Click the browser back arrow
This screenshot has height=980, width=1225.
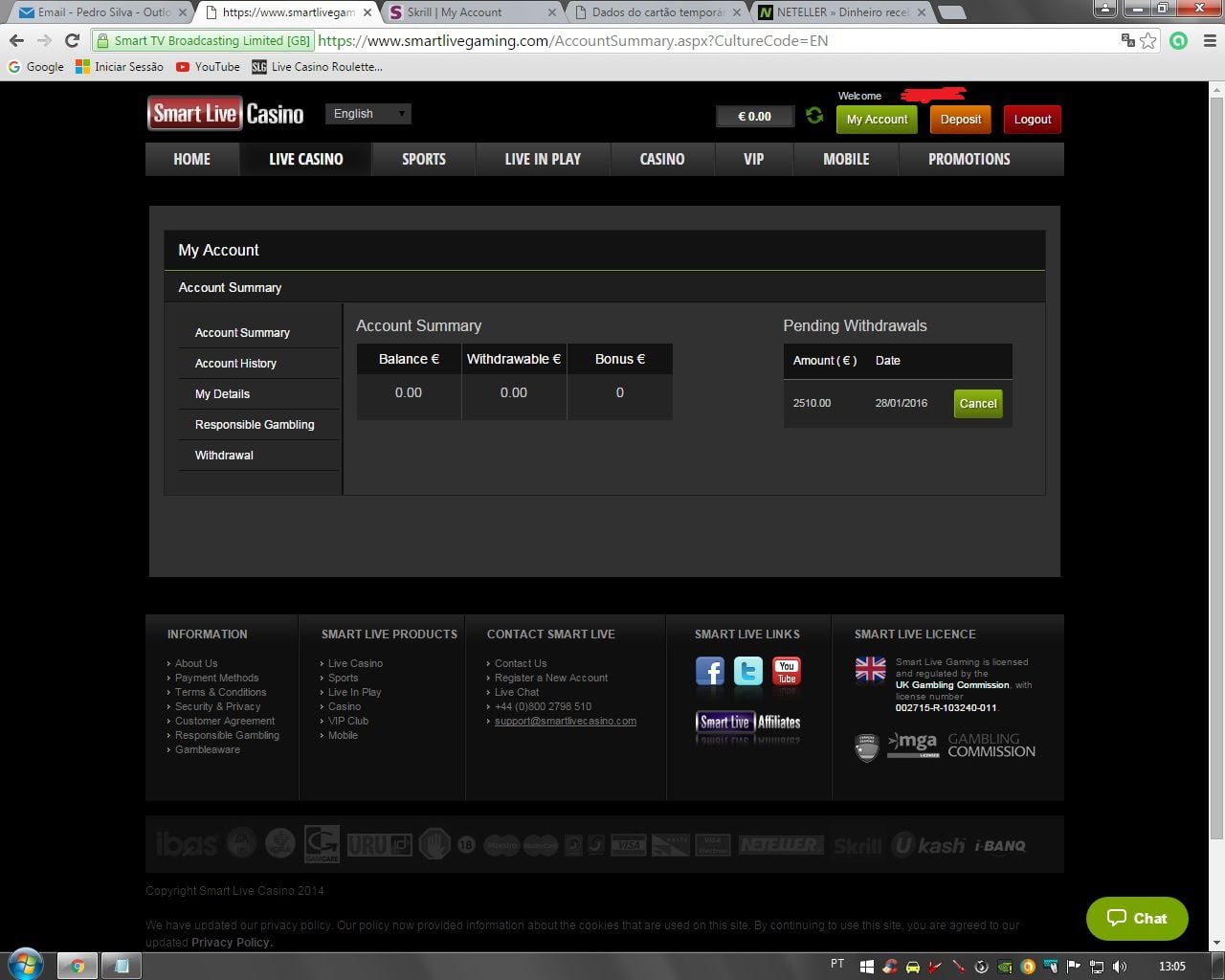[x=16, y=41]
